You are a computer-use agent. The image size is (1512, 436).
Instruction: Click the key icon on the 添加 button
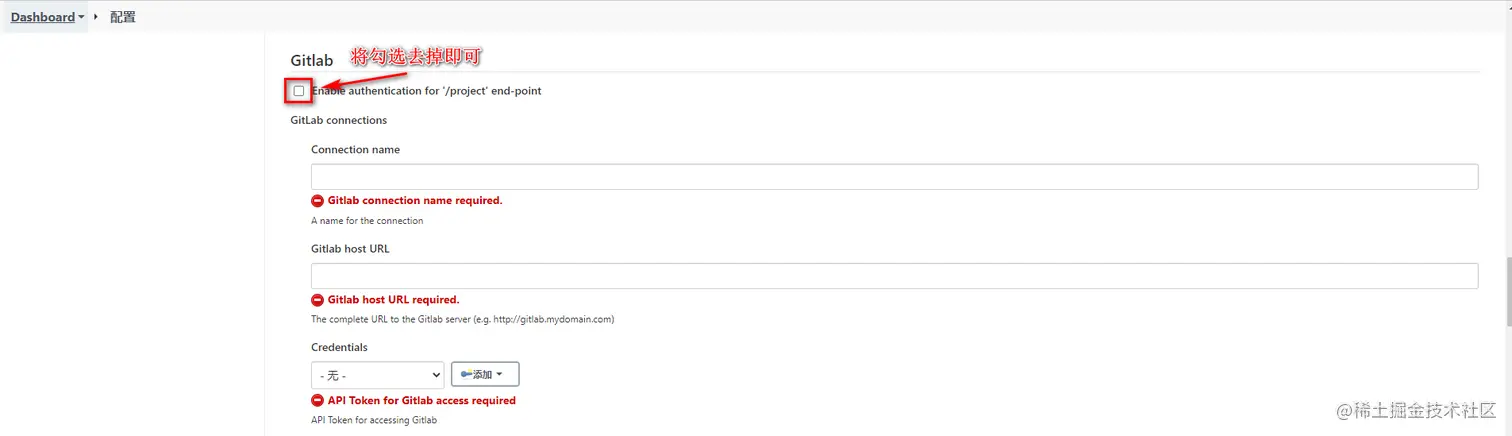pyautogui.click(x=466, y=374)
